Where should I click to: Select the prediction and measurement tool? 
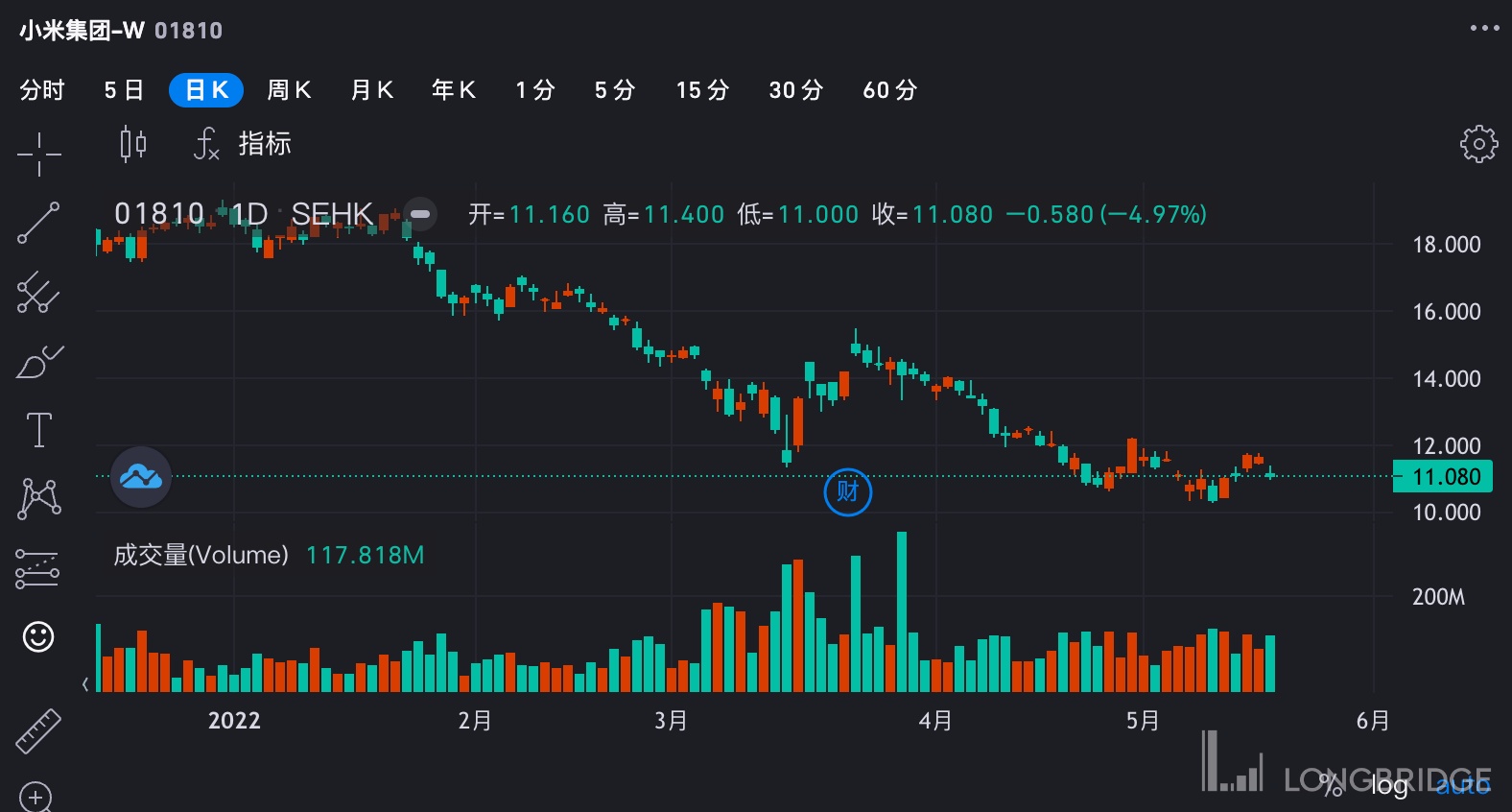click(x=37, y=568)
